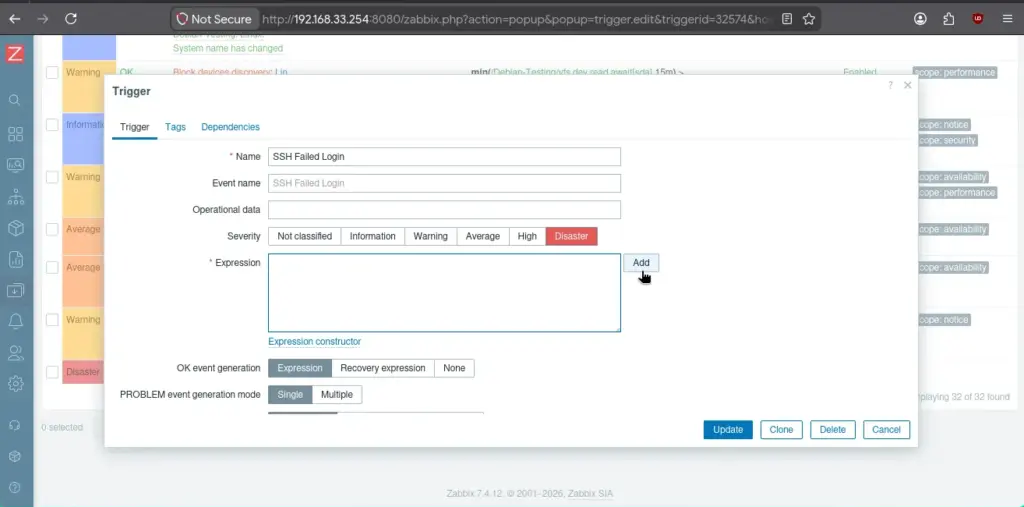
Task: Open Users icon in sidebar
Action: (x=15, y=353)
